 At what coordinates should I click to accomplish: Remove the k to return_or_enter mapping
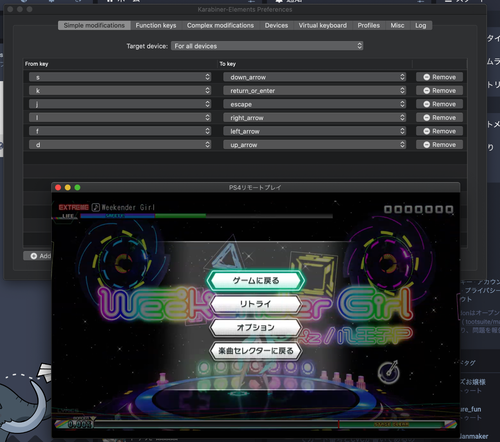click(439, 91)
